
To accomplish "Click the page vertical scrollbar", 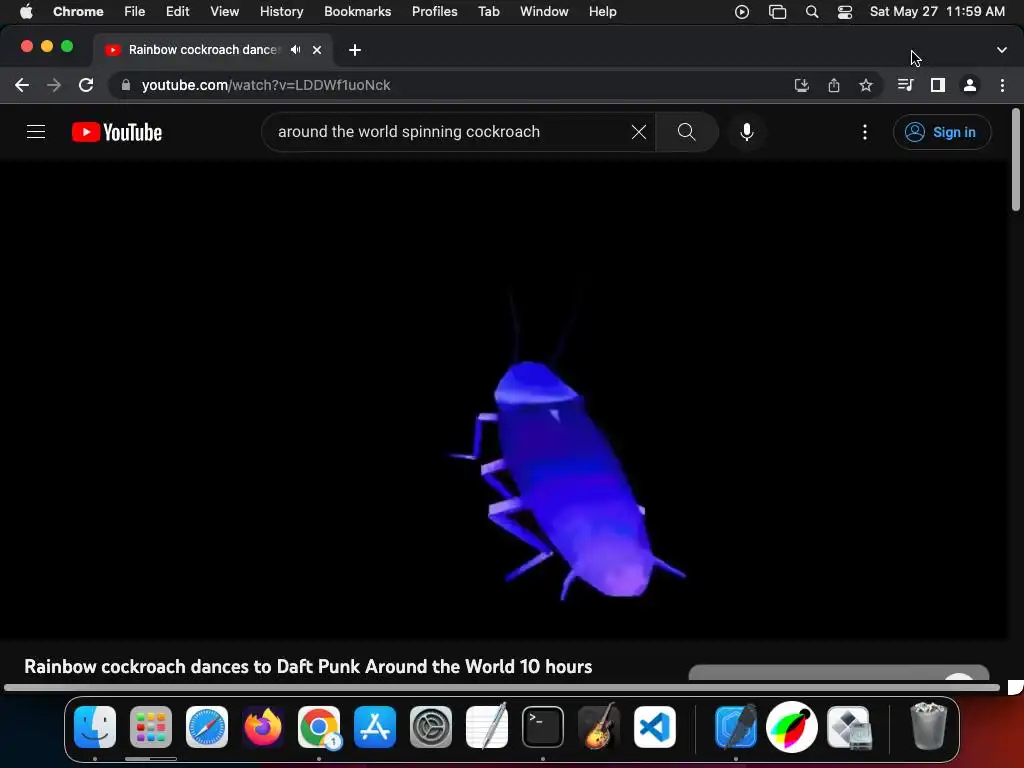I will tap(1016, 161).
